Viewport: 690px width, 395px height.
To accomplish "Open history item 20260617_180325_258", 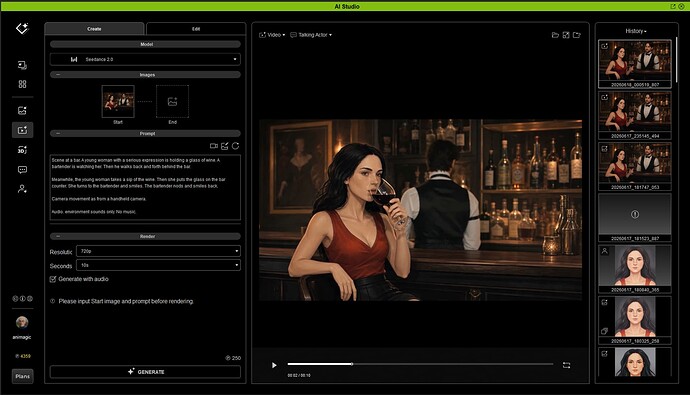I will point(635,320).
